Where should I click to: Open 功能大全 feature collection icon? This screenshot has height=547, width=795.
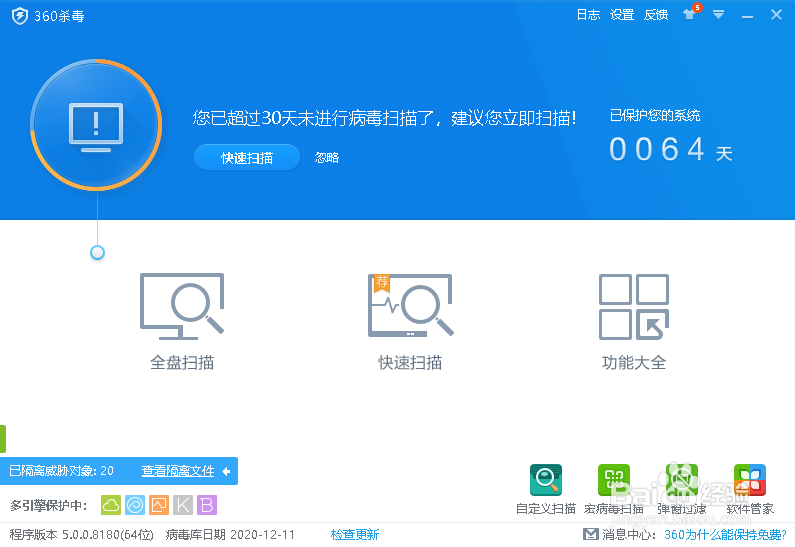634,307
